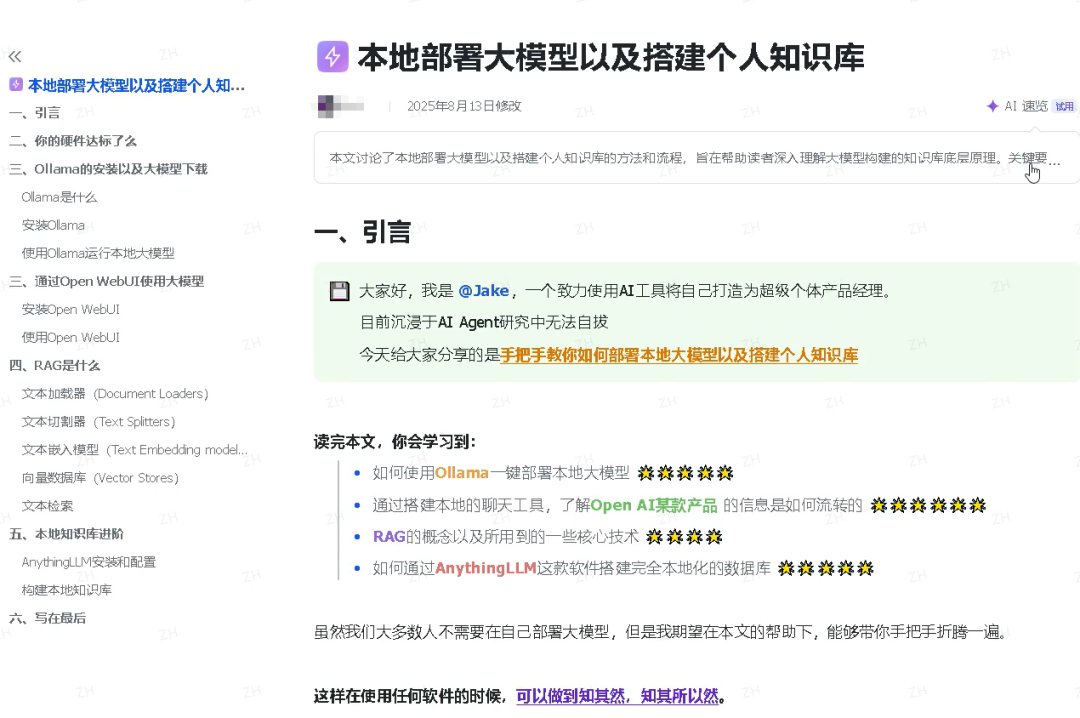Click the small purple icon next to the sidebar document title
The width and height of the screenshot is (1080, 718).
pyautogui.click(x=16, y=85)
